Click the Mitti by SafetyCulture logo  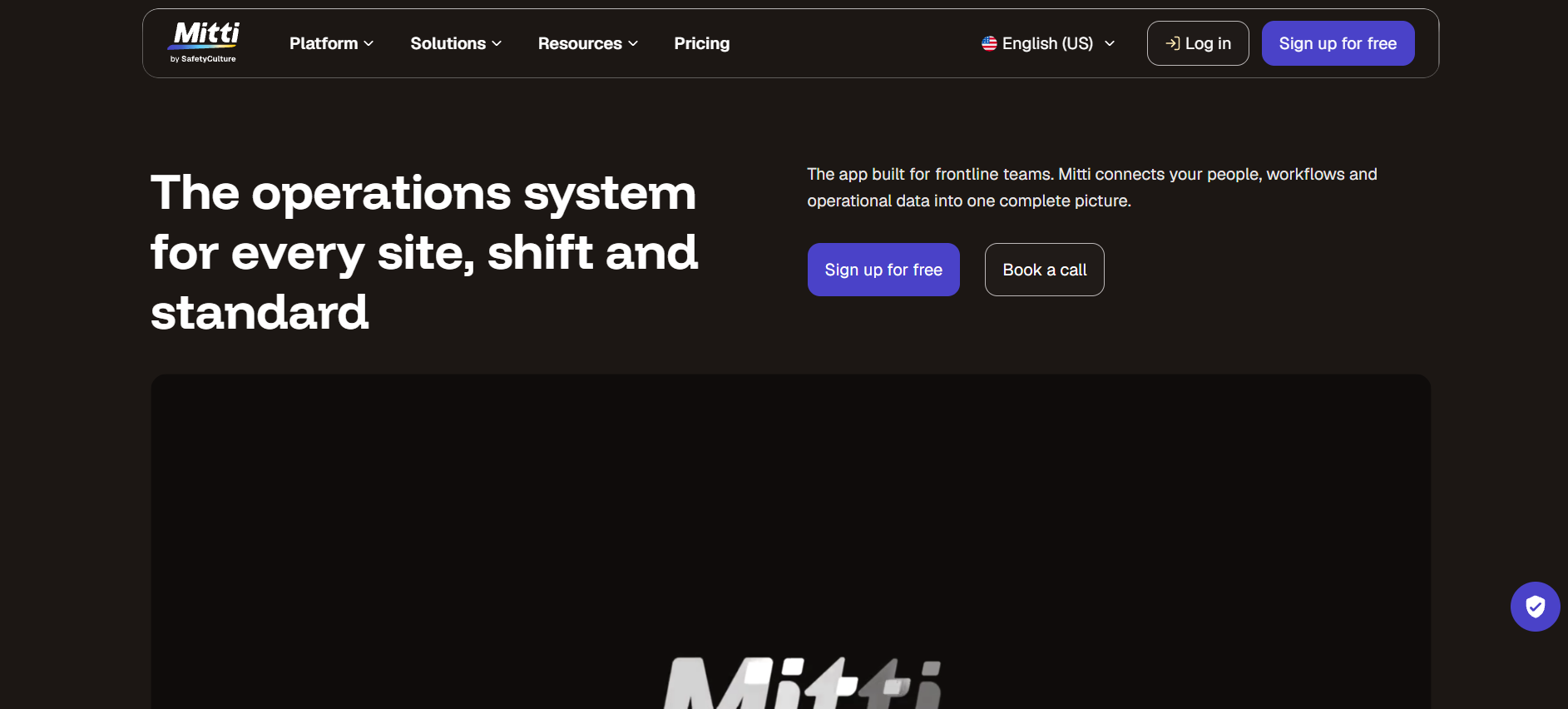click(x=204, y=42)
